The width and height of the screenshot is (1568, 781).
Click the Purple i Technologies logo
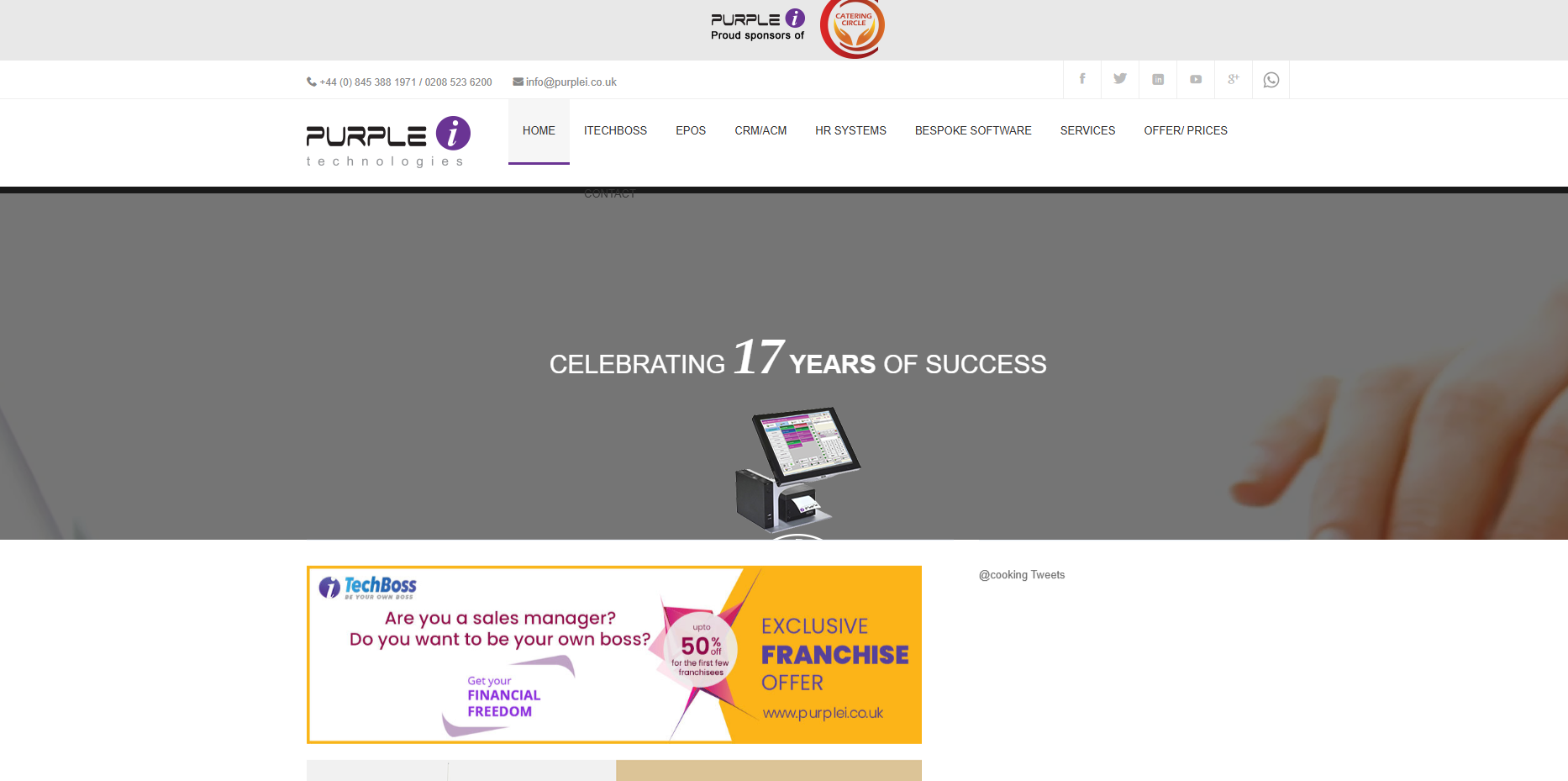coord(388,141)
